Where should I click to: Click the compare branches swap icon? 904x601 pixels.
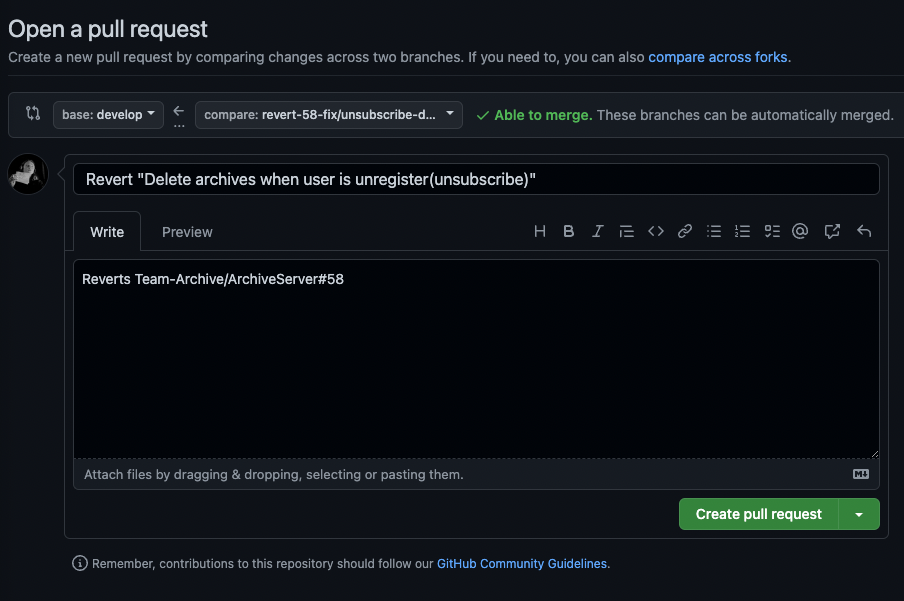(33, 114)
